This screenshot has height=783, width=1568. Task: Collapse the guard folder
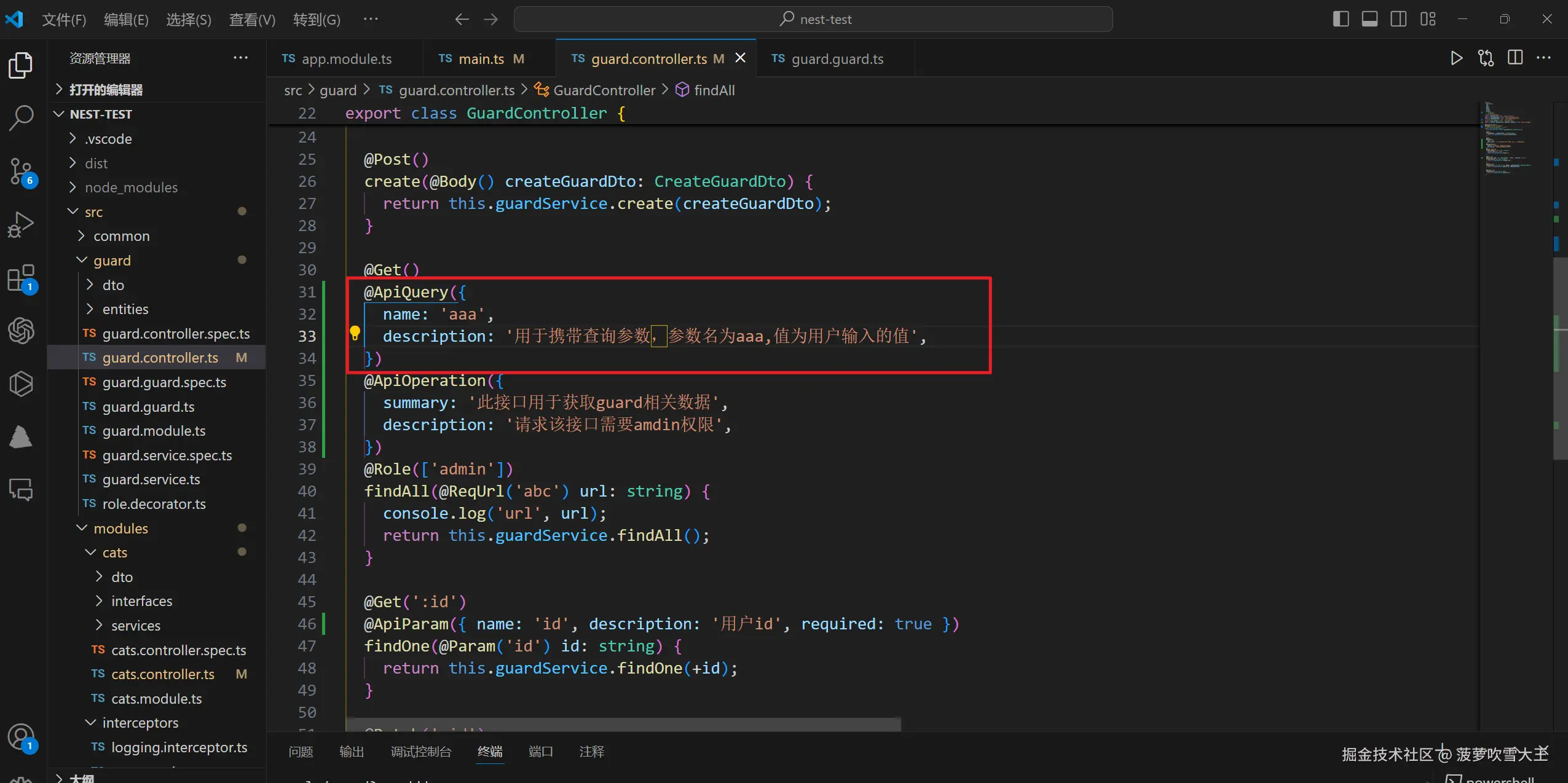(x=112, y=261)
